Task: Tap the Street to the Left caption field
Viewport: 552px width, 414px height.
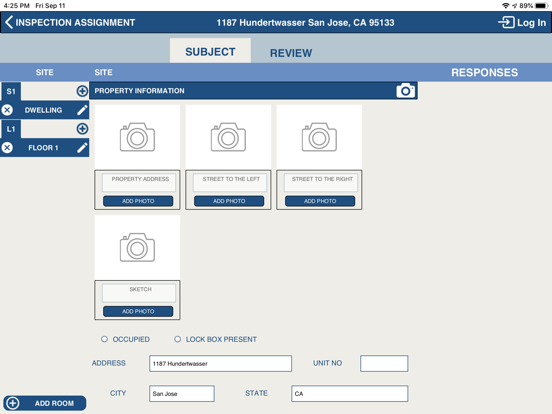Action: (x=230, y=182)
